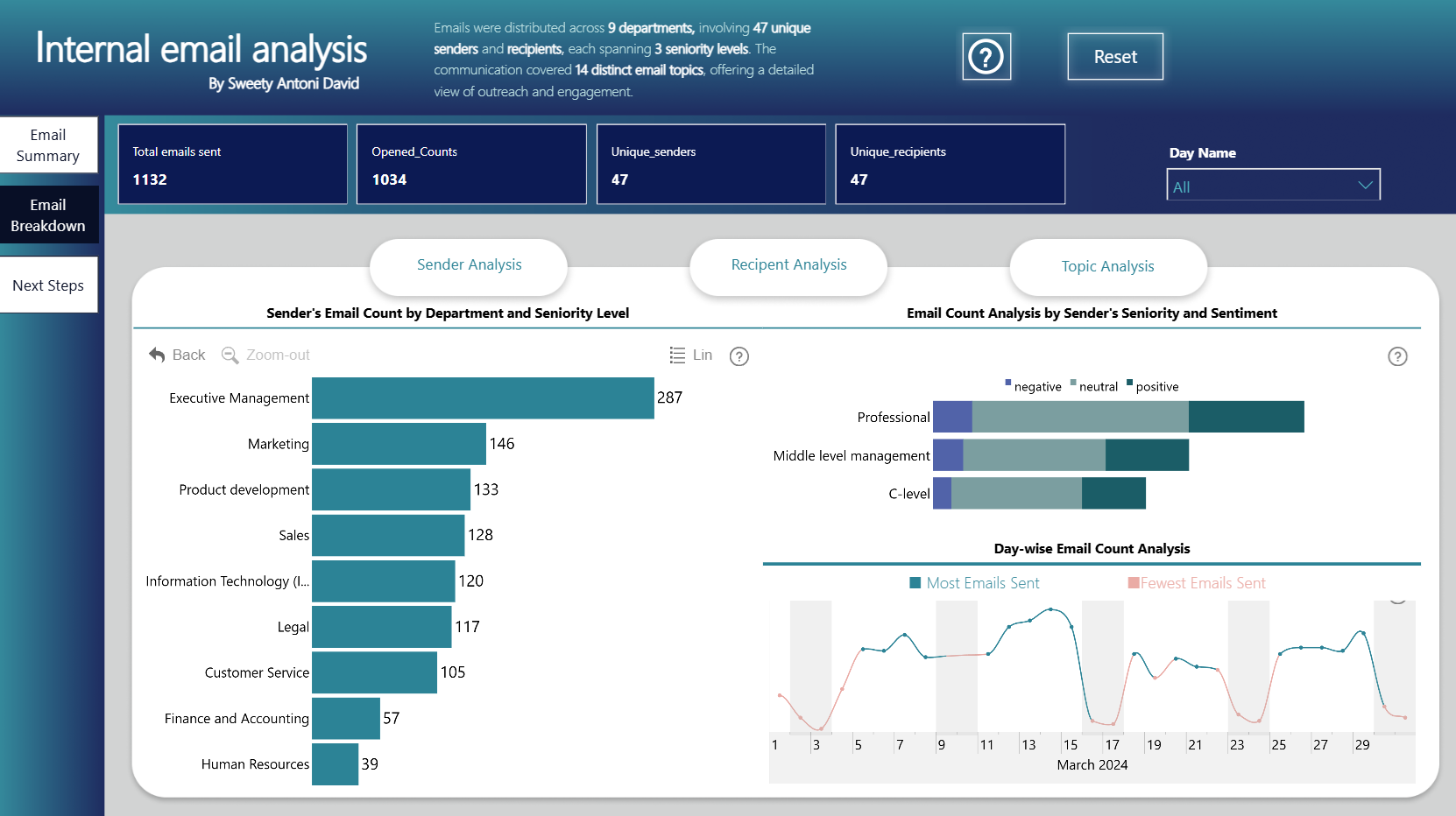
Task: Click Middle level management neutral segment
Action: click(1034, 455)
